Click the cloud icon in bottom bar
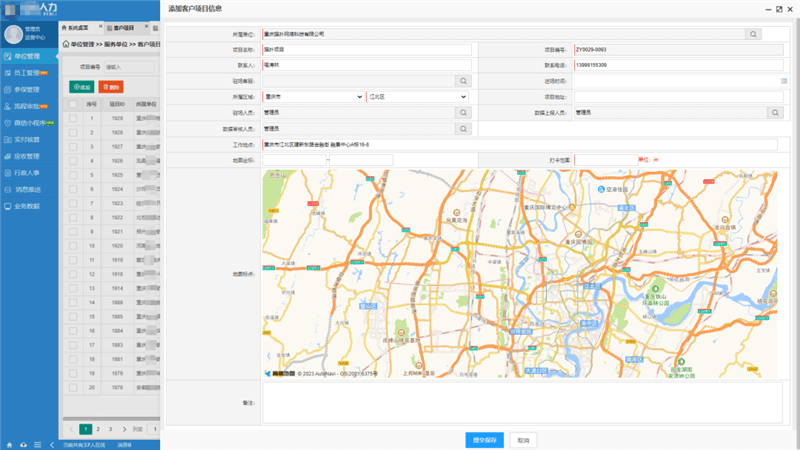The height and width of the screenshot is (450, 800). pyautogui.click(x=23, y=445)
